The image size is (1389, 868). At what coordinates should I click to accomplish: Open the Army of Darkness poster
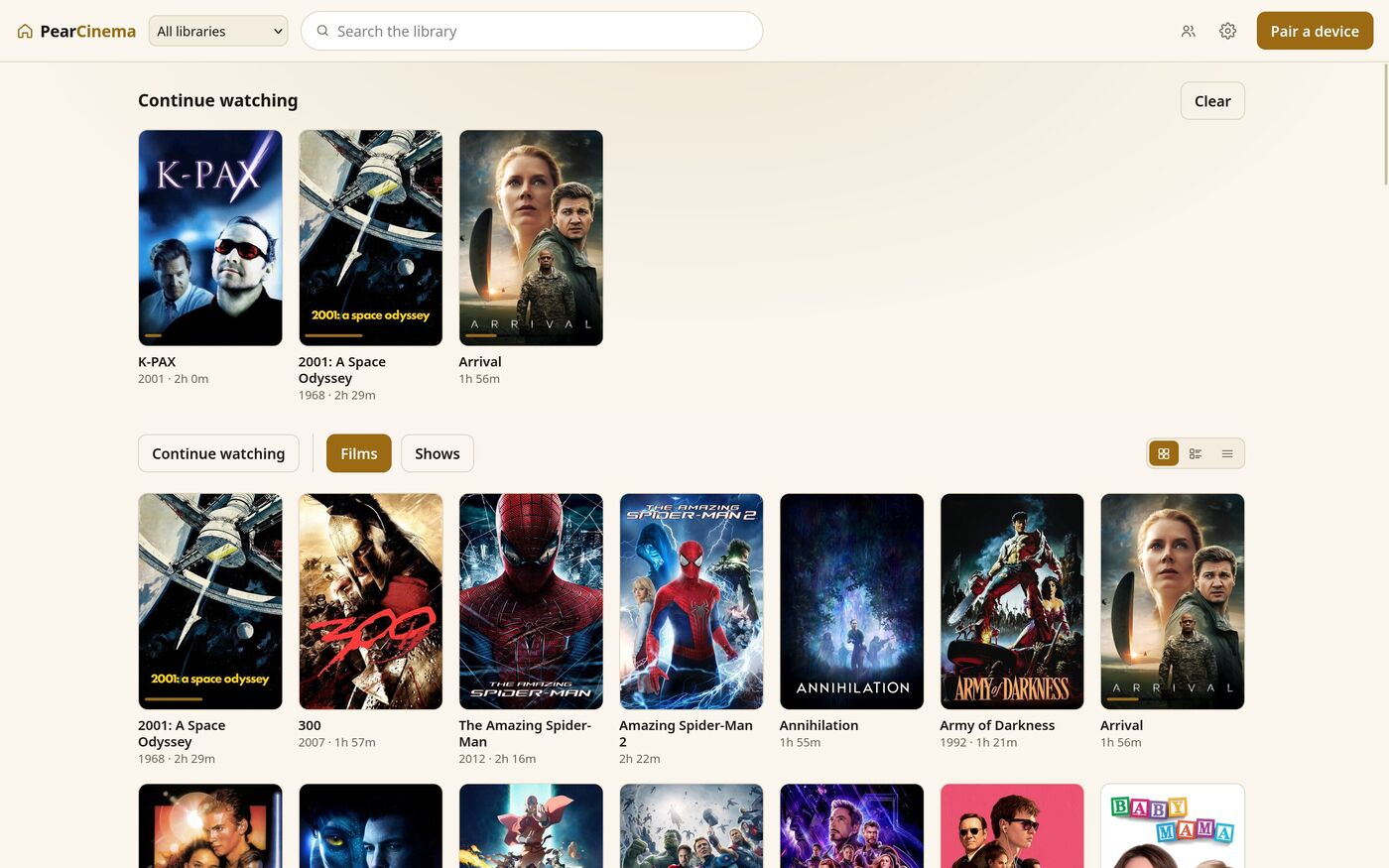[1012, 601]
